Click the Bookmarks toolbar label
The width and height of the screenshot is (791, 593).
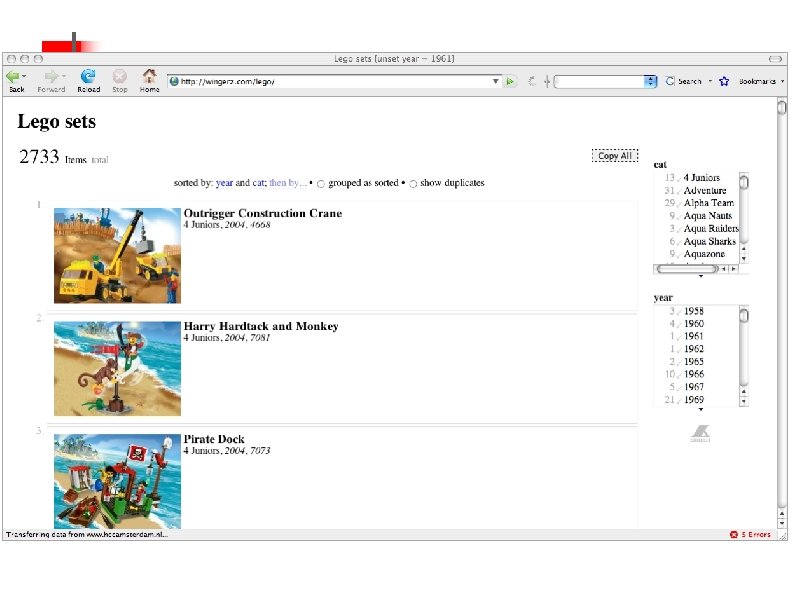pyautogui.click(x=757, y=81)
